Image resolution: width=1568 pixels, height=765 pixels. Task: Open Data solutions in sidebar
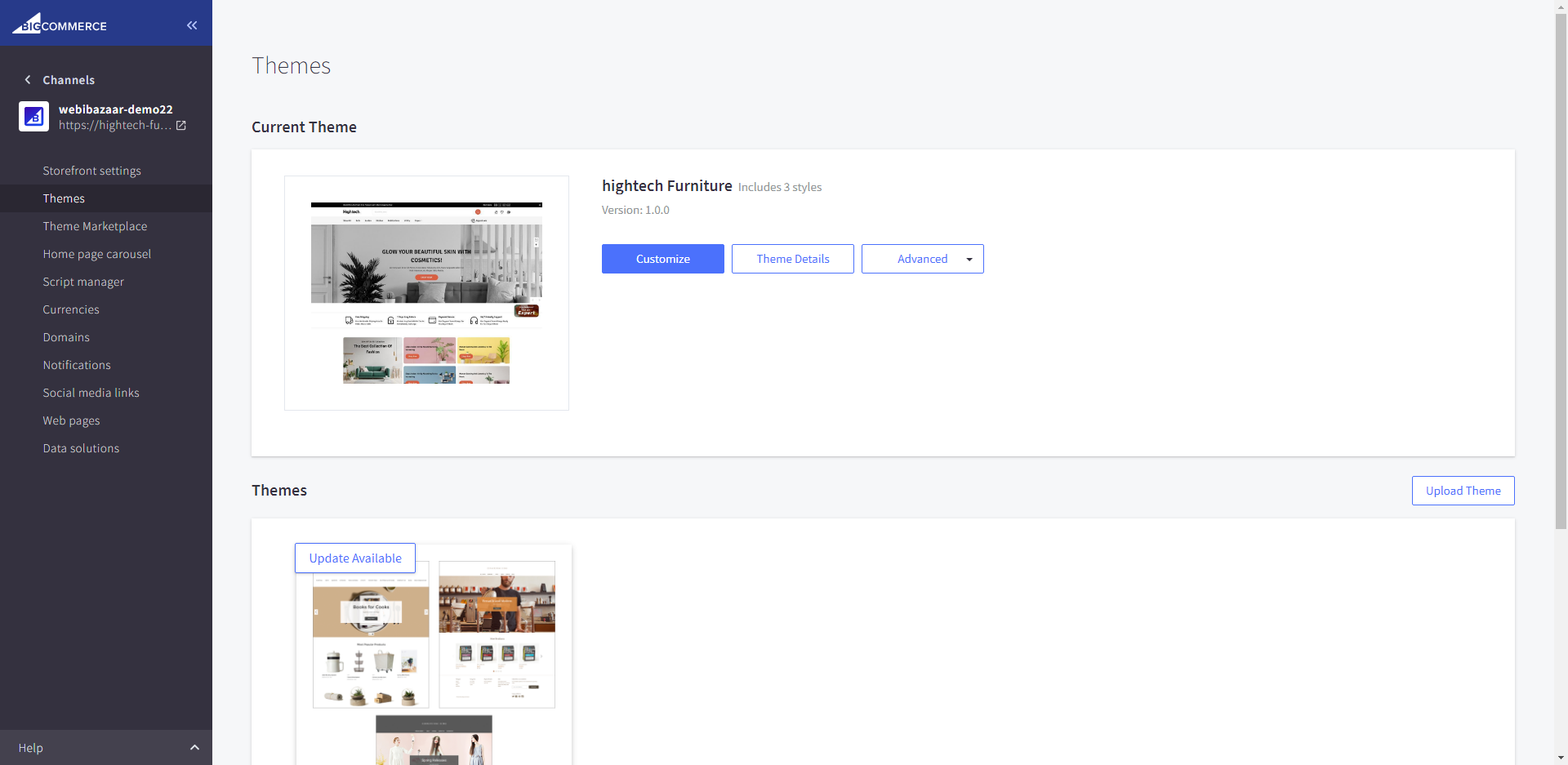81,448
